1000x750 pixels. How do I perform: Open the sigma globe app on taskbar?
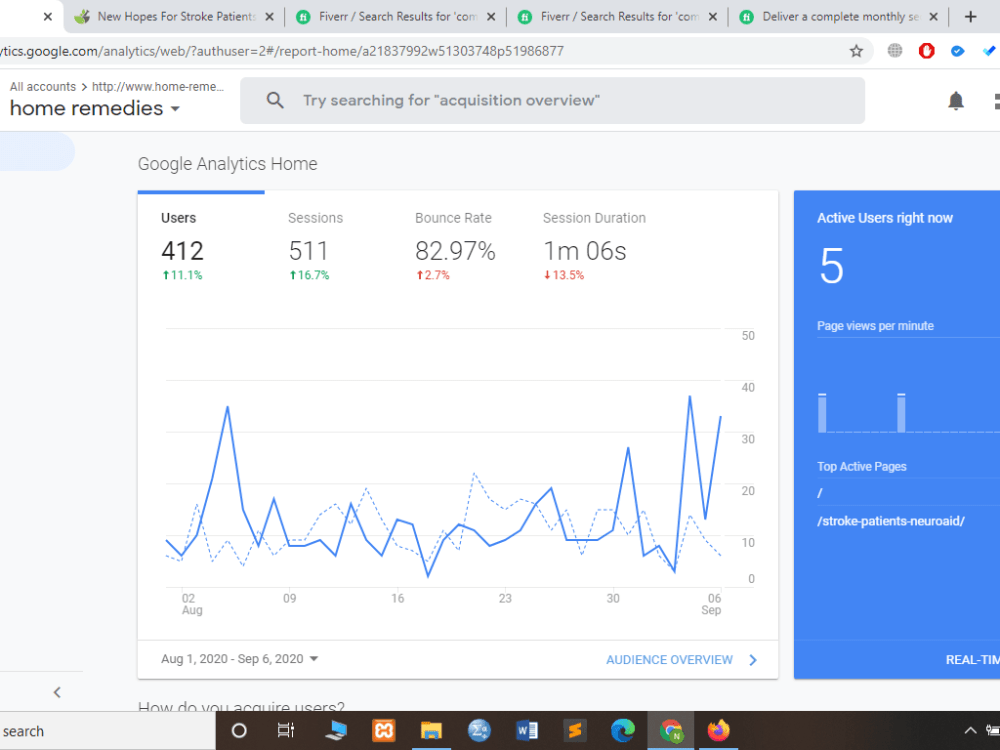[479, 731]
